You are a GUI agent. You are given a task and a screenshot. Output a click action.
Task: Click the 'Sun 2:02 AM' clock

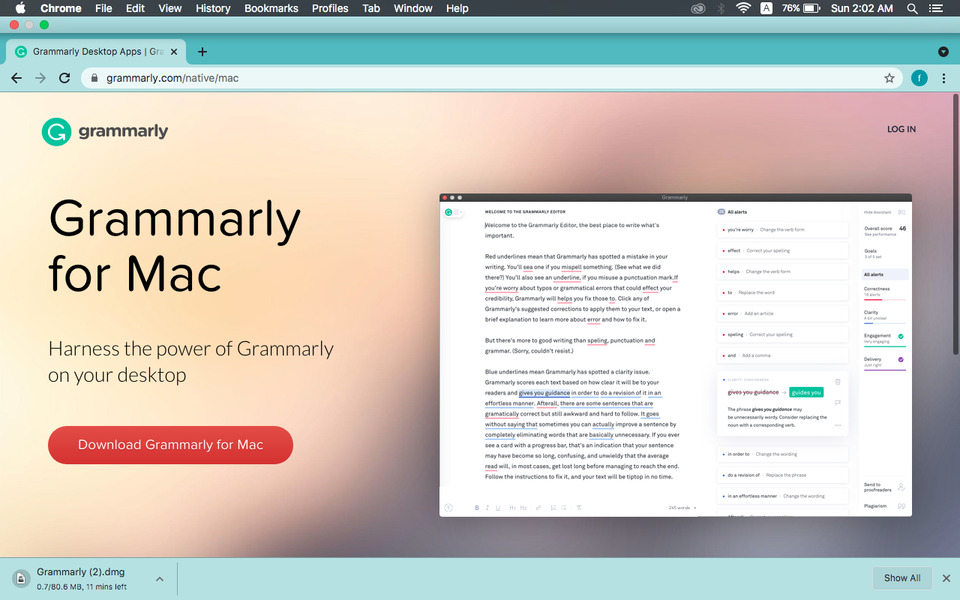coord(861,8)
